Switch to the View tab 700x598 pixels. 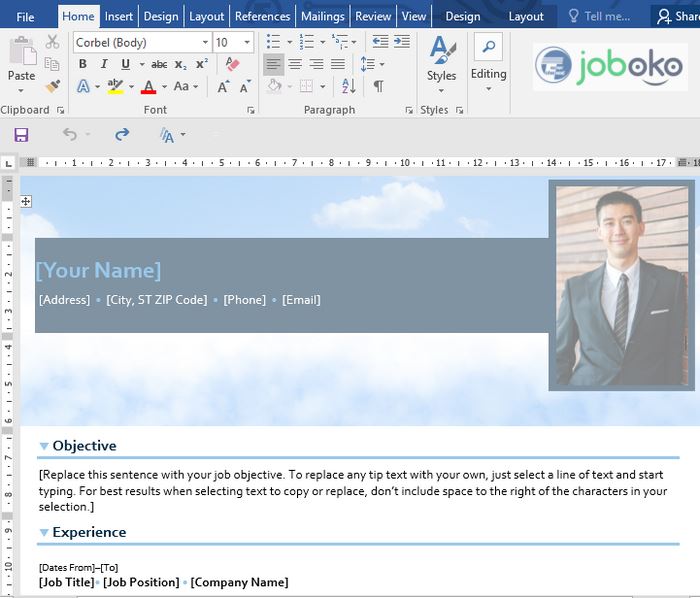(414, 17)
